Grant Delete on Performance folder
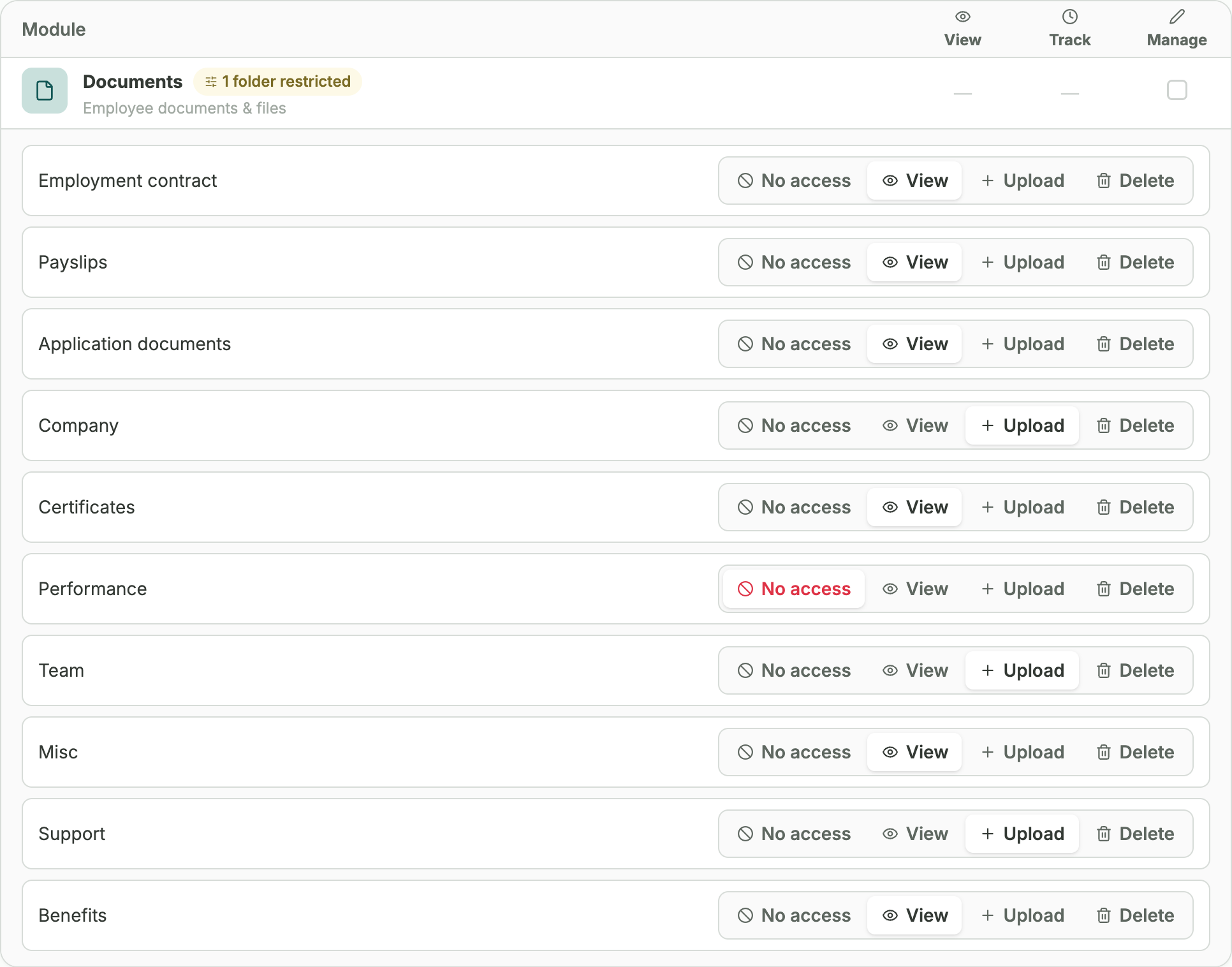Image resolution: width=1232 pixels, height=967 pixels. coord(1135,589)
